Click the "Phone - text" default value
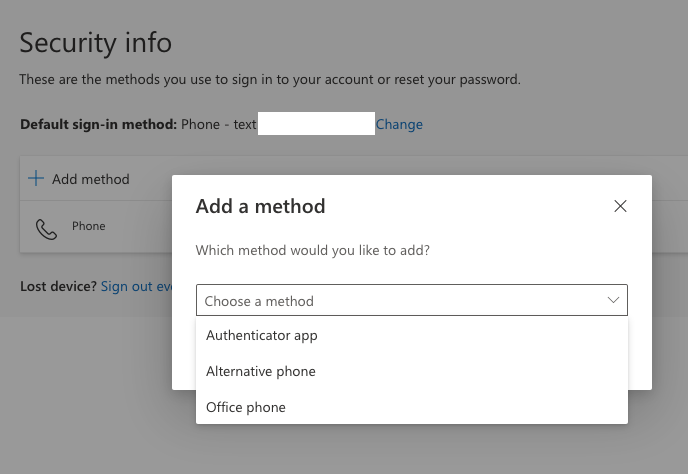This screenshot has height=474, width=688. (219, 124)
